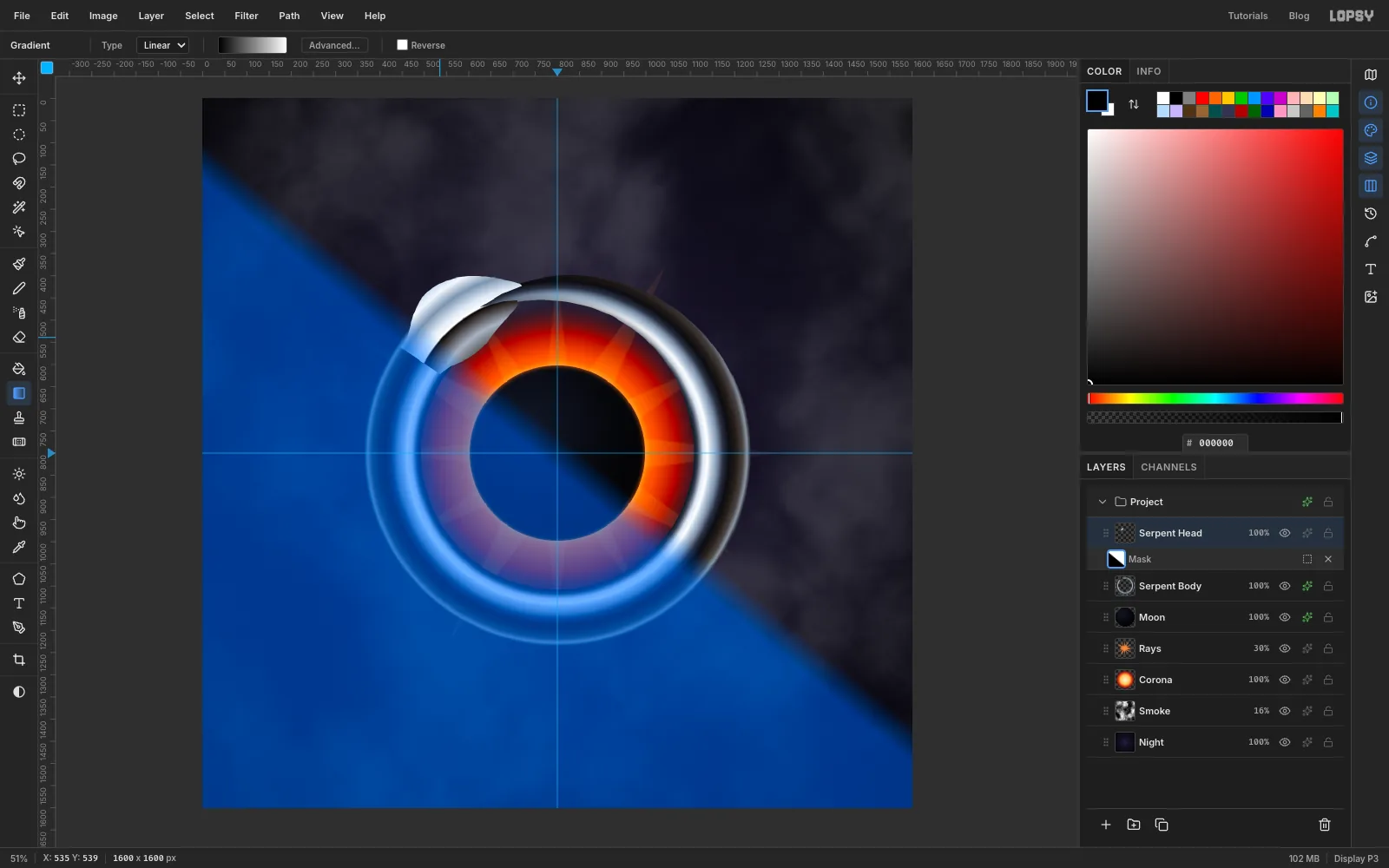Select the Eraser tool
Screen dimensions: 1389x868
coord(19,337)
